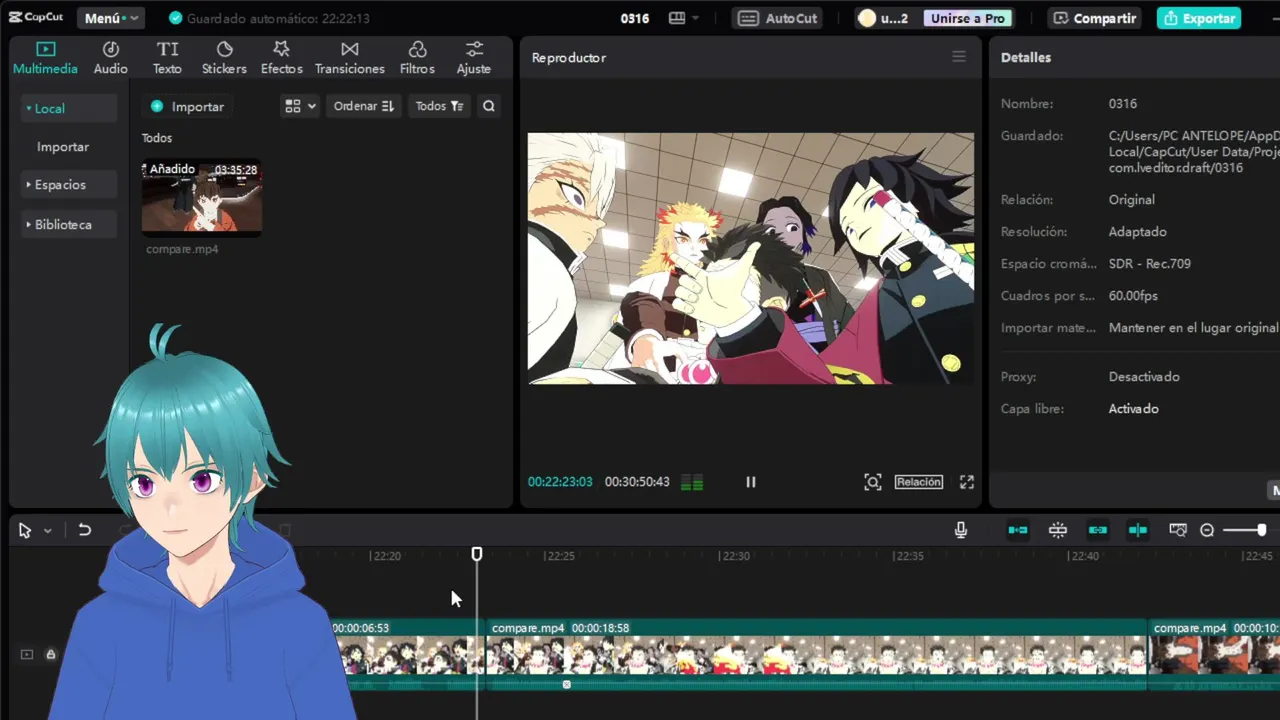This screenshot has width=1280, height=720.
Task: Click the microphone voiceover record icon
Action: point(961,530)
